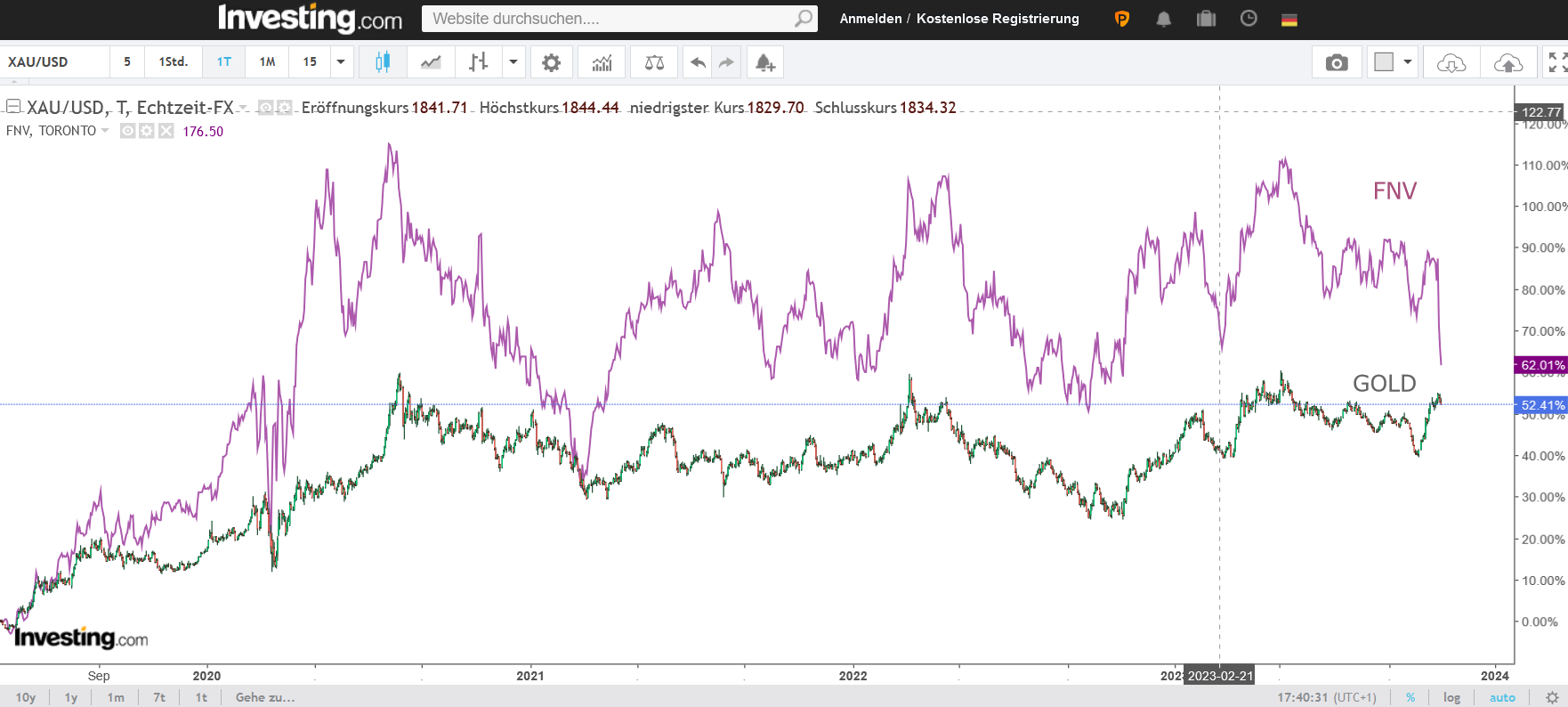Toggle auto scale option
Image resolution: width=1568 pixels, height=707 pixels.
pyautogui.click(x=1502, y=697)
